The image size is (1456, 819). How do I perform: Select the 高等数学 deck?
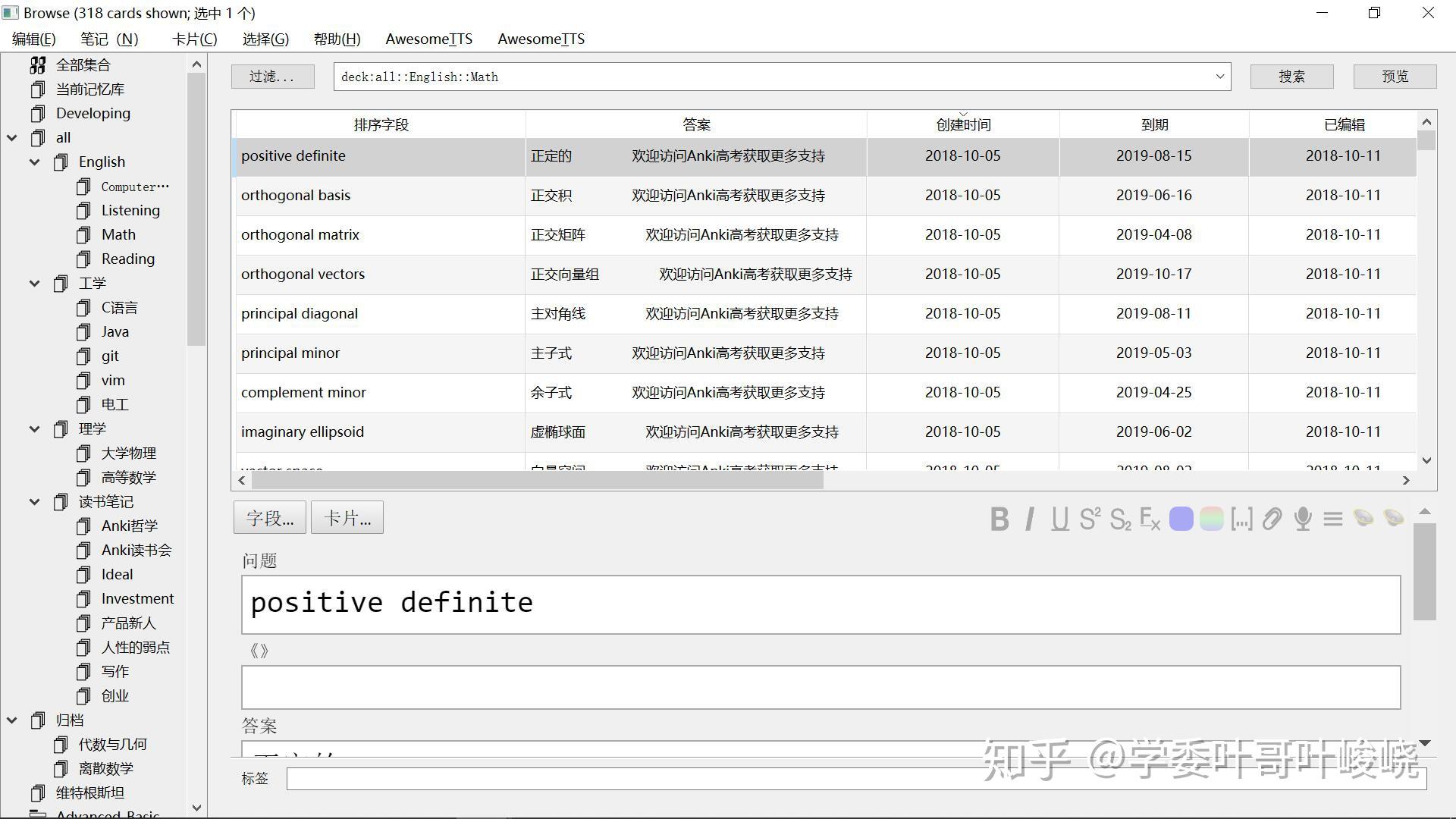pos(128,478)
